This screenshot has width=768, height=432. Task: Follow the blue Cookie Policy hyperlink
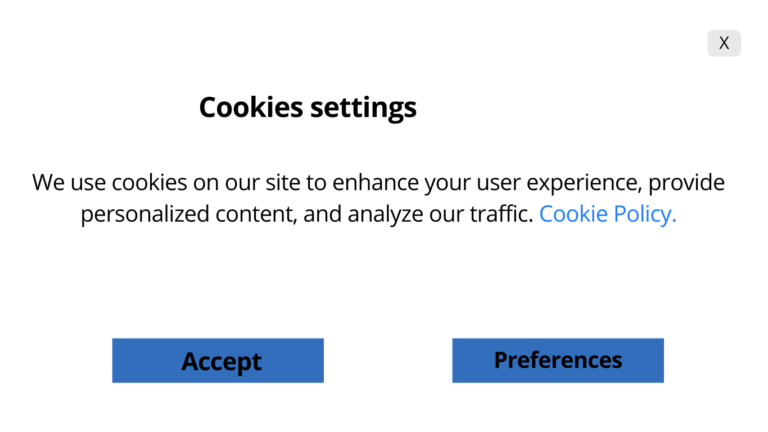click(x=607, y=214)
